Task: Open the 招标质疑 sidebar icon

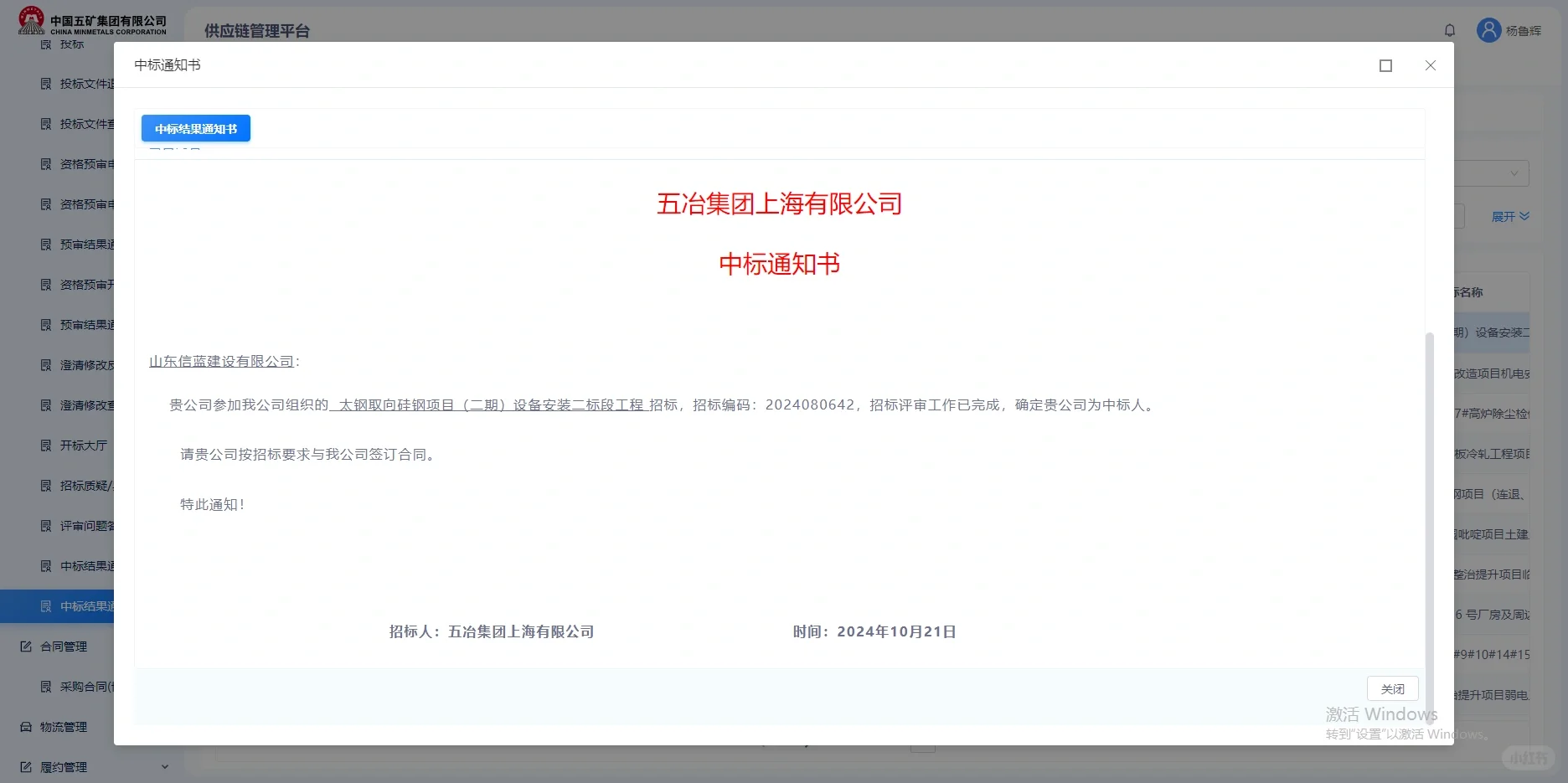Action: (46, 486)
